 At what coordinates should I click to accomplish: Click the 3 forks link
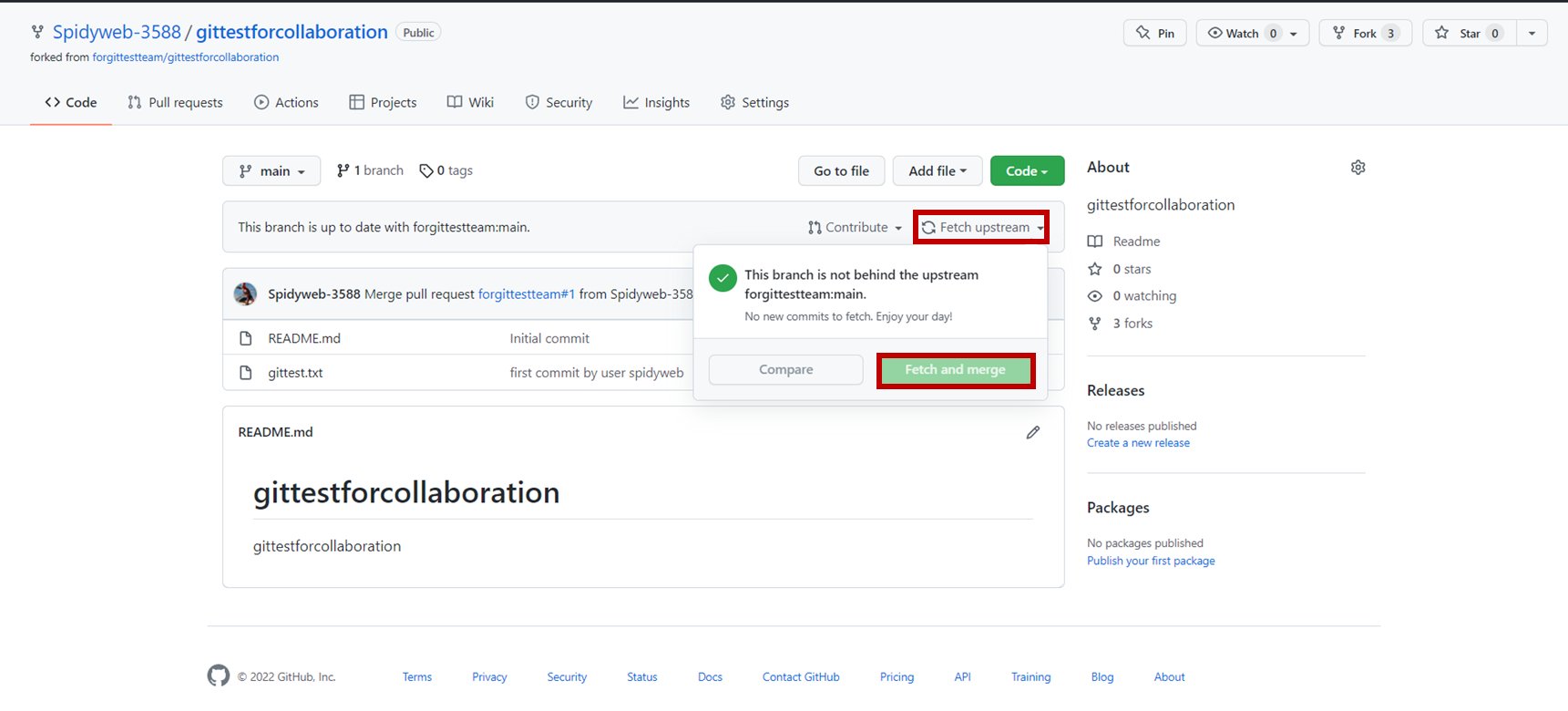coord(1132,324)
